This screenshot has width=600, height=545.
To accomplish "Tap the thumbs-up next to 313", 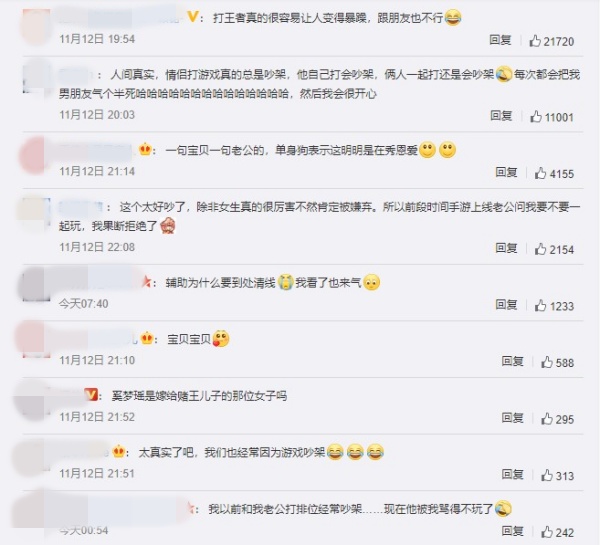I will pos(547,475).
